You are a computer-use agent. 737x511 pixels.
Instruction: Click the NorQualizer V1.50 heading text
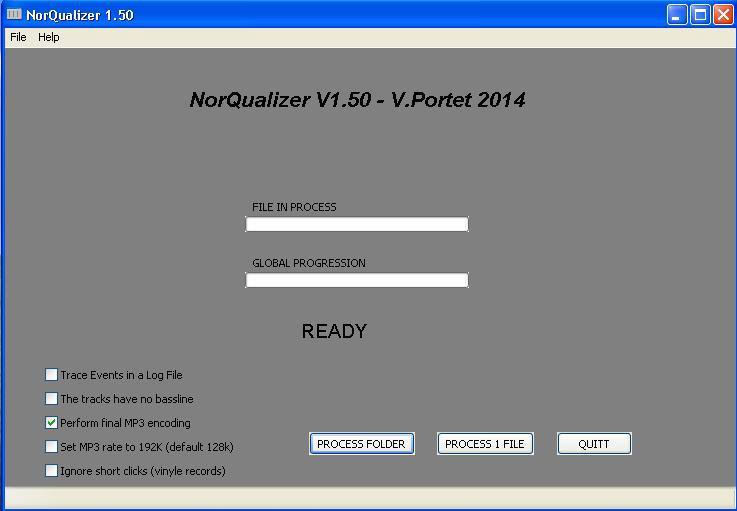coord(357,100)
